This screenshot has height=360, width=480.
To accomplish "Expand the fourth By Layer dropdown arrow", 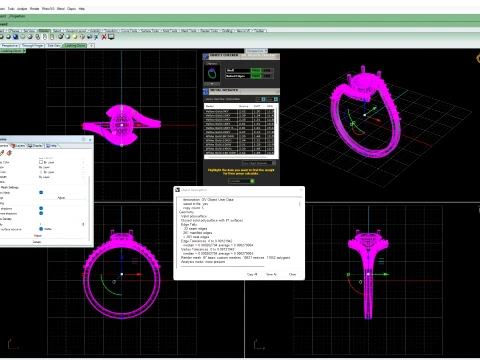I will (x=83, y=177).
